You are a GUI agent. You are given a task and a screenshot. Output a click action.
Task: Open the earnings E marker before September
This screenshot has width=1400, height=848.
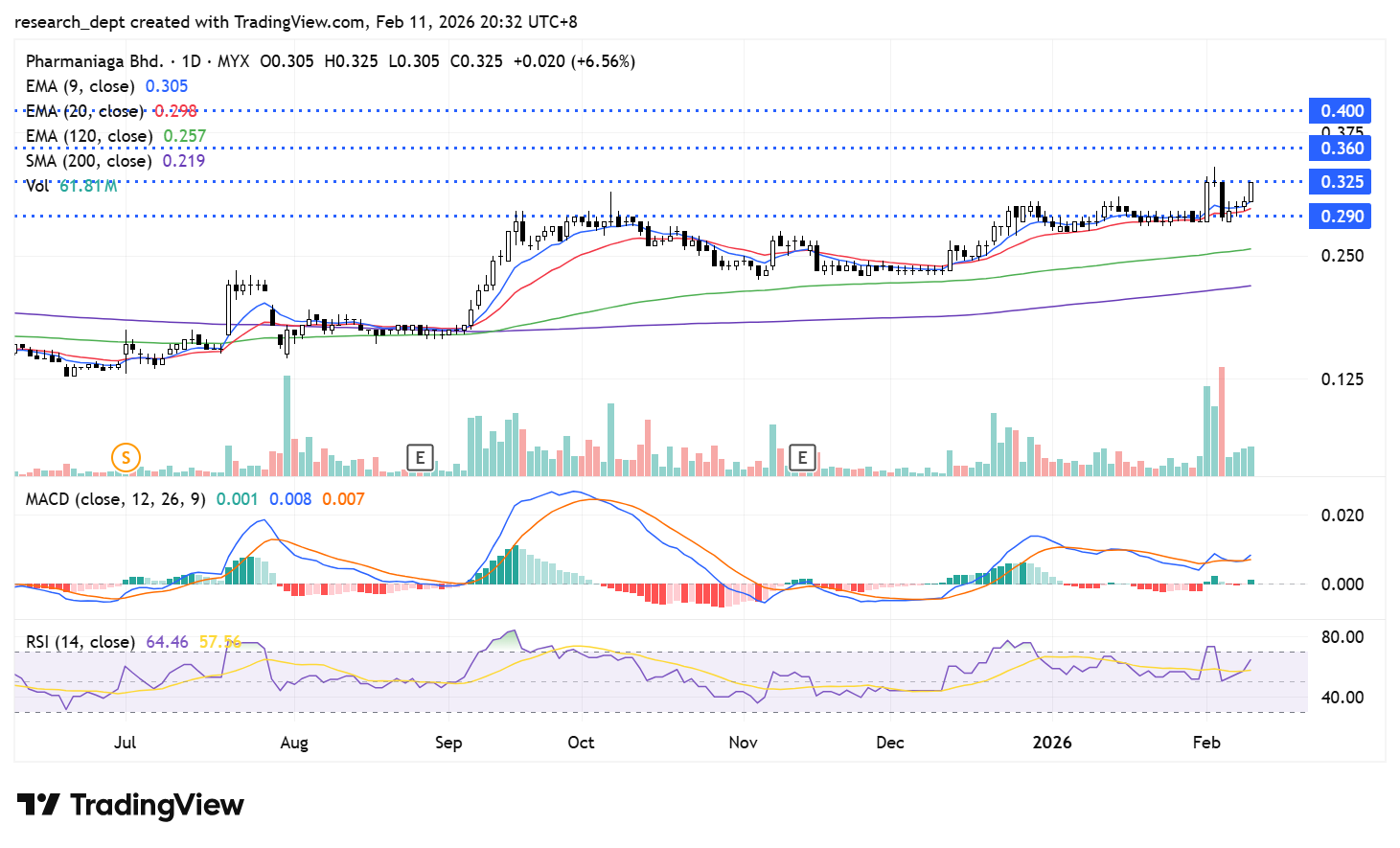coord(420,458)
